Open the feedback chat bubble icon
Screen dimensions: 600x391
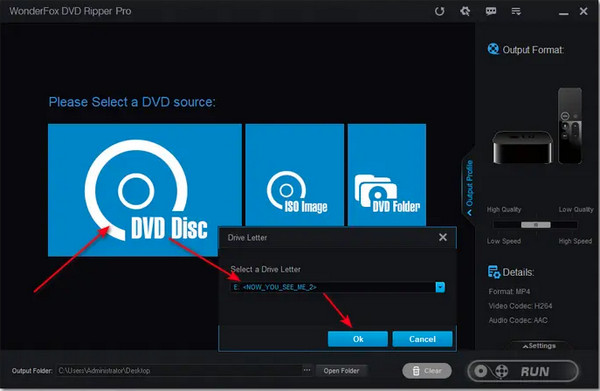491,11
